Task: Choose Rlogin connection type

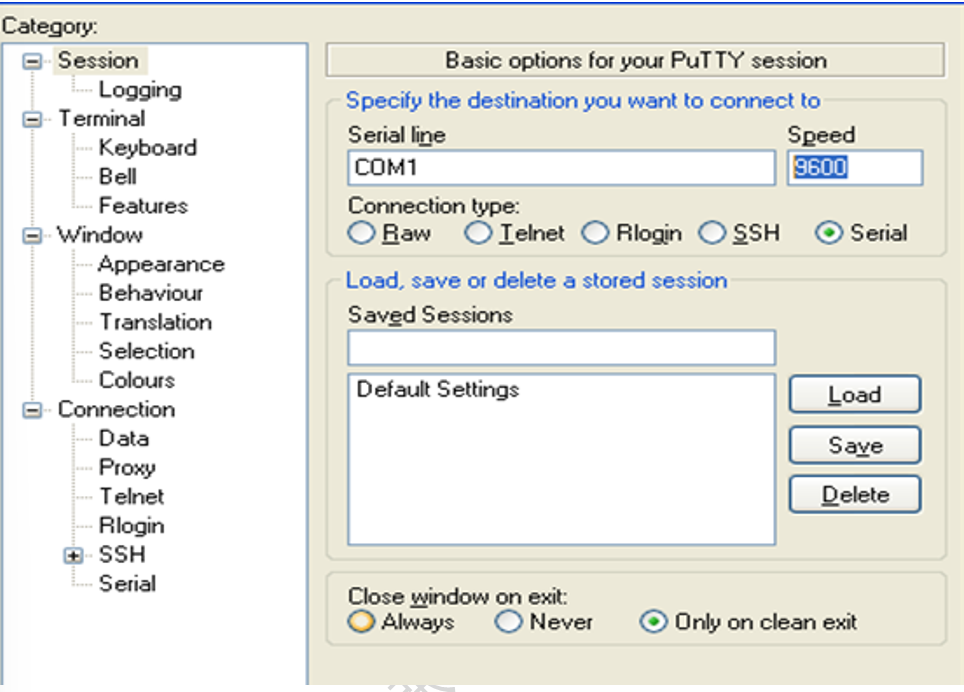Action: pos(595,233)
